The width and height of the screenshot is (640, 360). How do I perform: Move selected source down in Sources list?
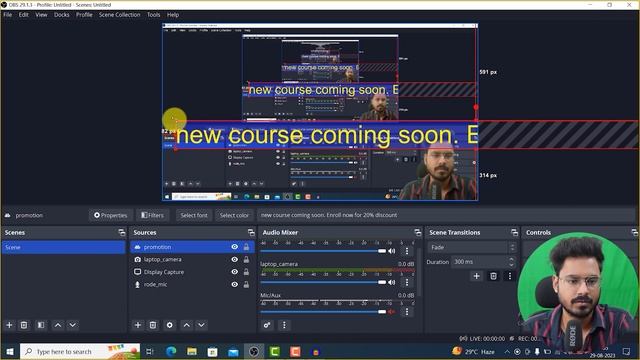click(201, 325)
